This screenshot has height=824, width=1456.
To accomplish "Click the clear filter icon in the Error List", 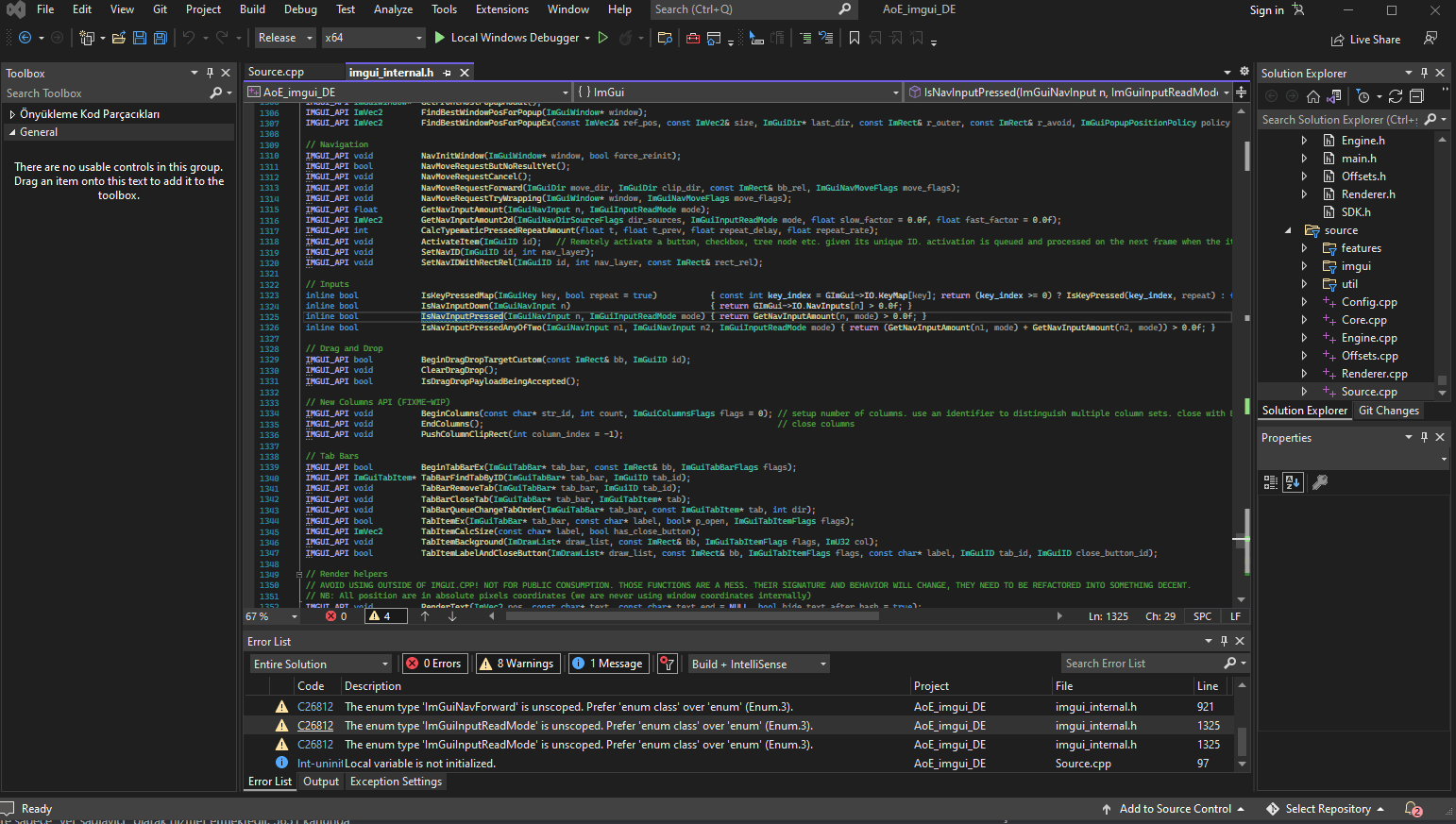I will (x=667, y=664).
